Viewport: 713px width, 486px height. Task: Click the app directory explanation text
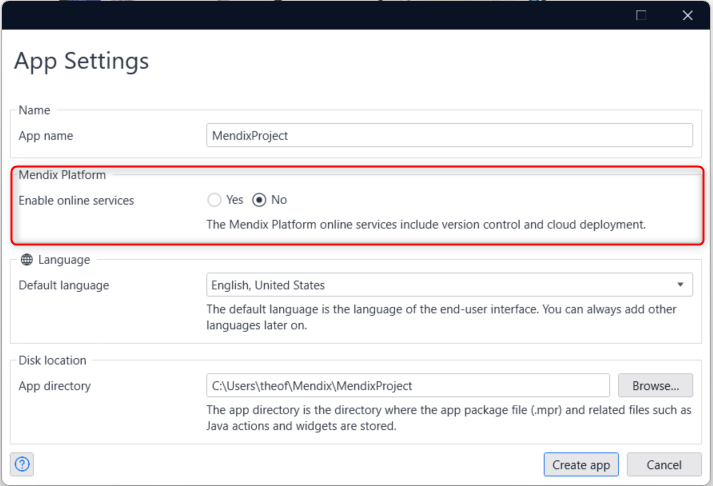click(x=449, y=418)
